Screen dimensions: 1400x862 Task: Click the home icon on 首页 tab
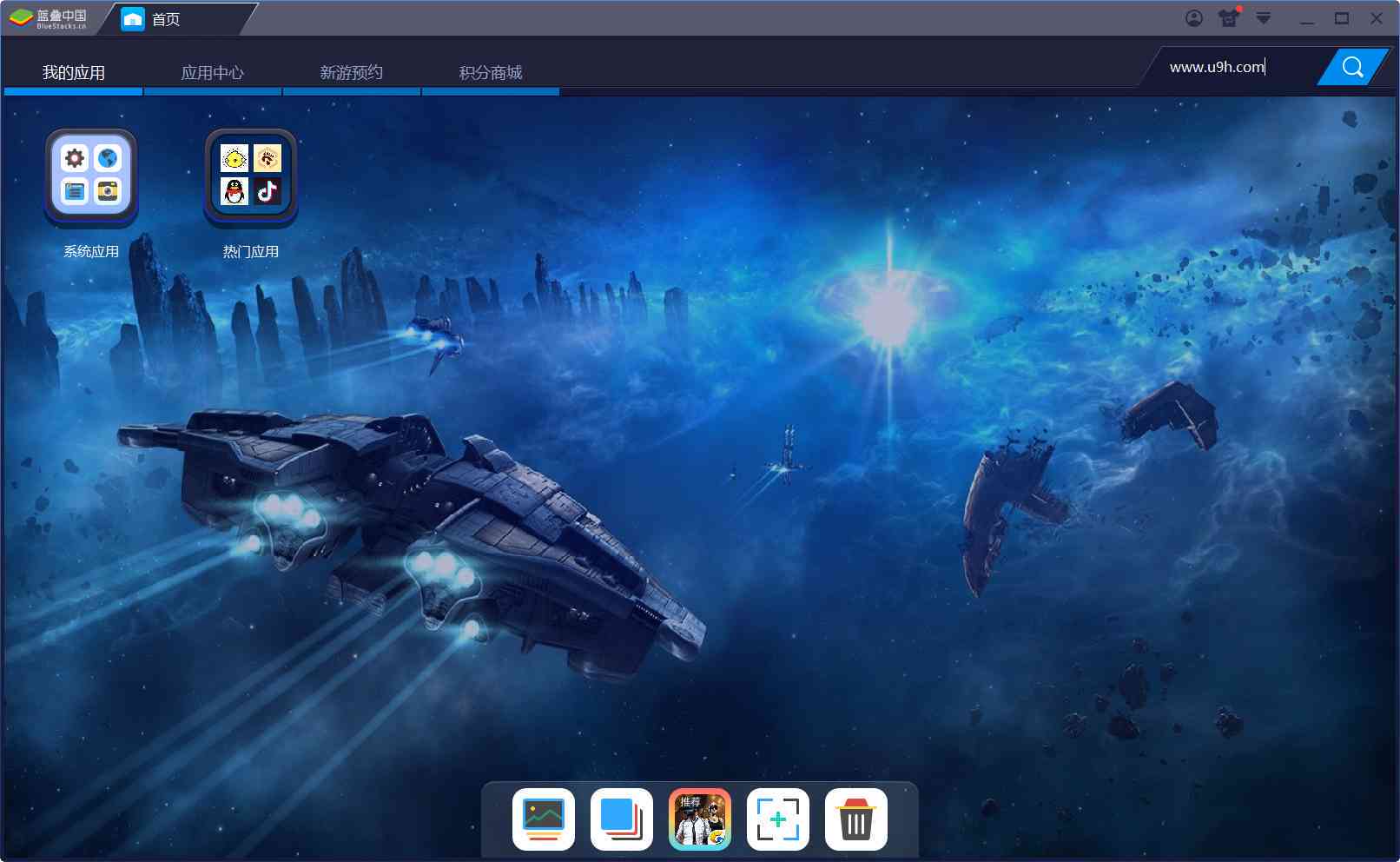pos(133,19)
